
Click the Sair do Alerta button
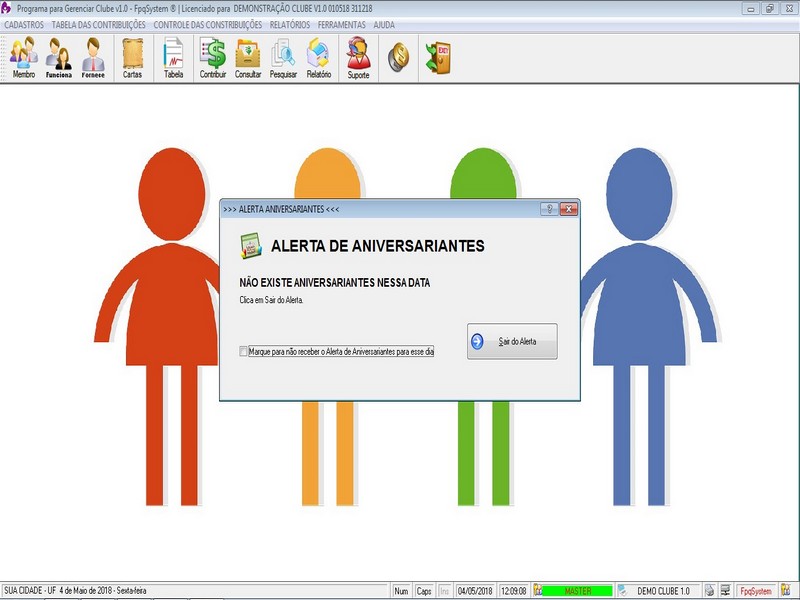coord(512,341)
